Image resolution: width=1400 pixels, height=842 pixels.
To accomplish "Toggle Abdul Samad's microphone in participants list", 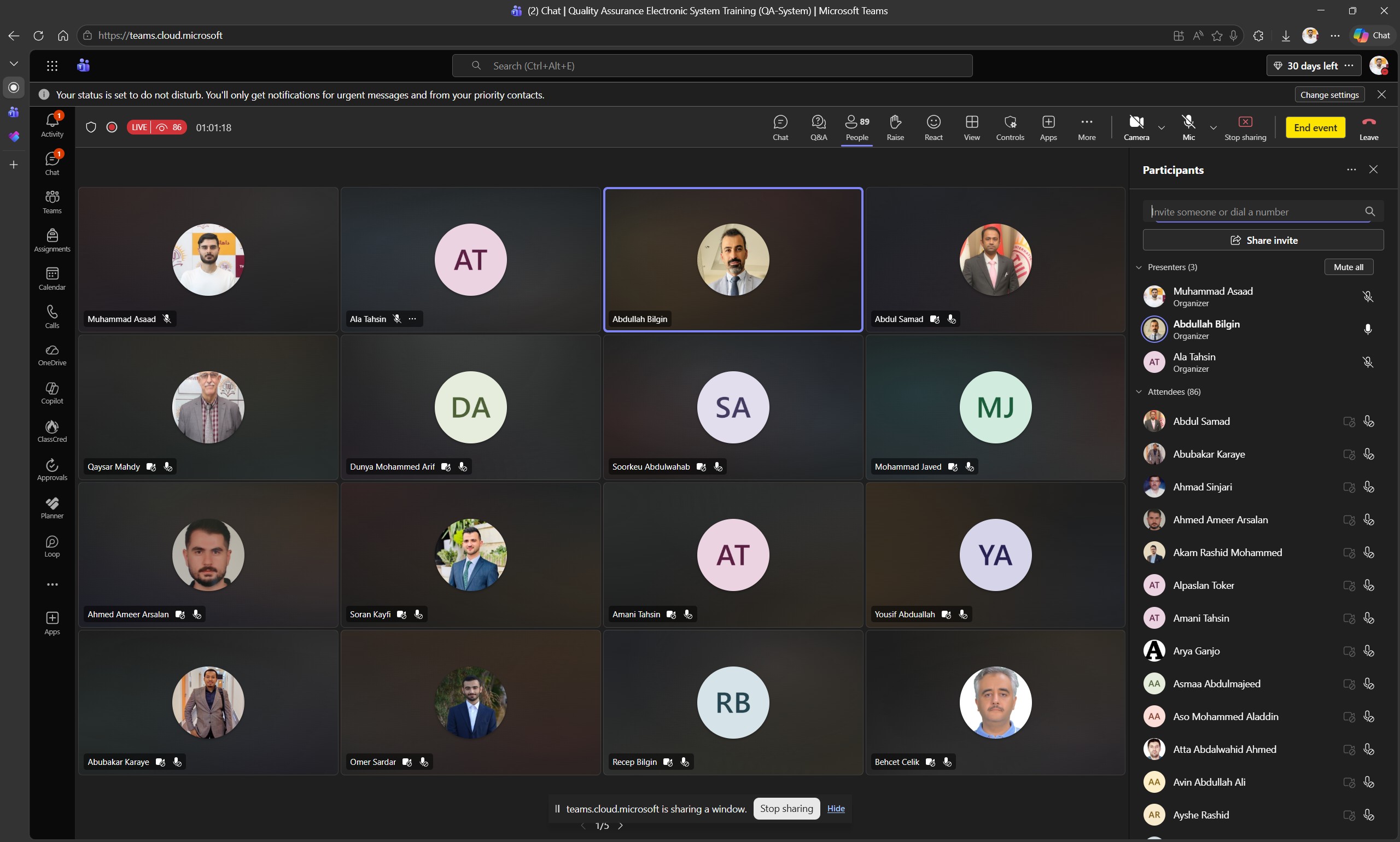I will 1368,422.
